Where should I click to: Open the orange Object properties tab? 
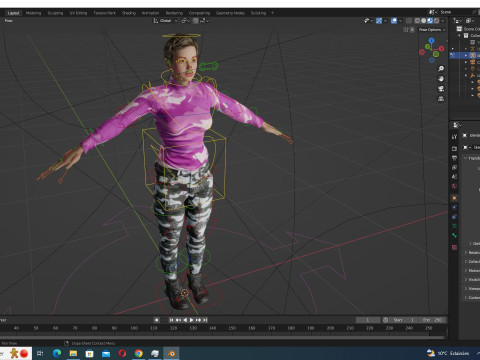(x=454, y=198)
